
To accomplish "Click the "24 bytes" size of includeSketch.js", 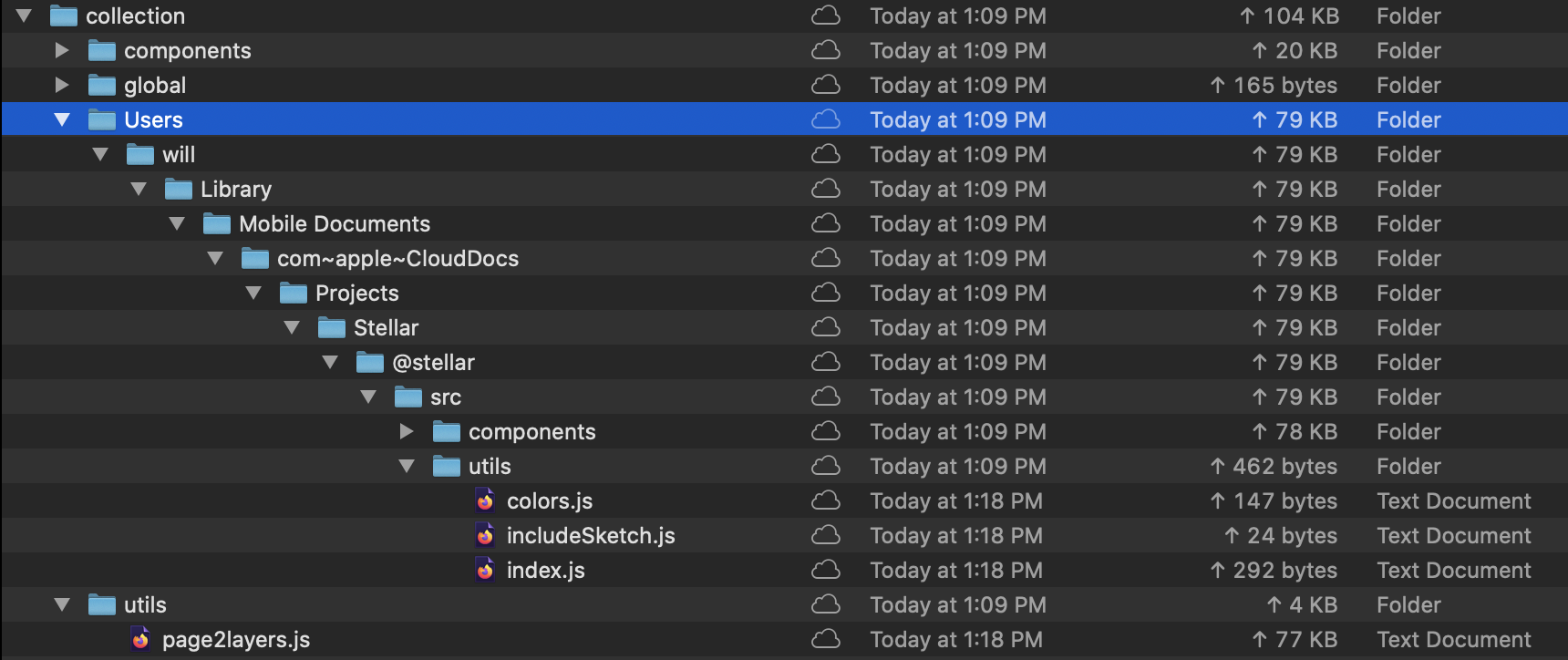I will [x=1281, y=535].
